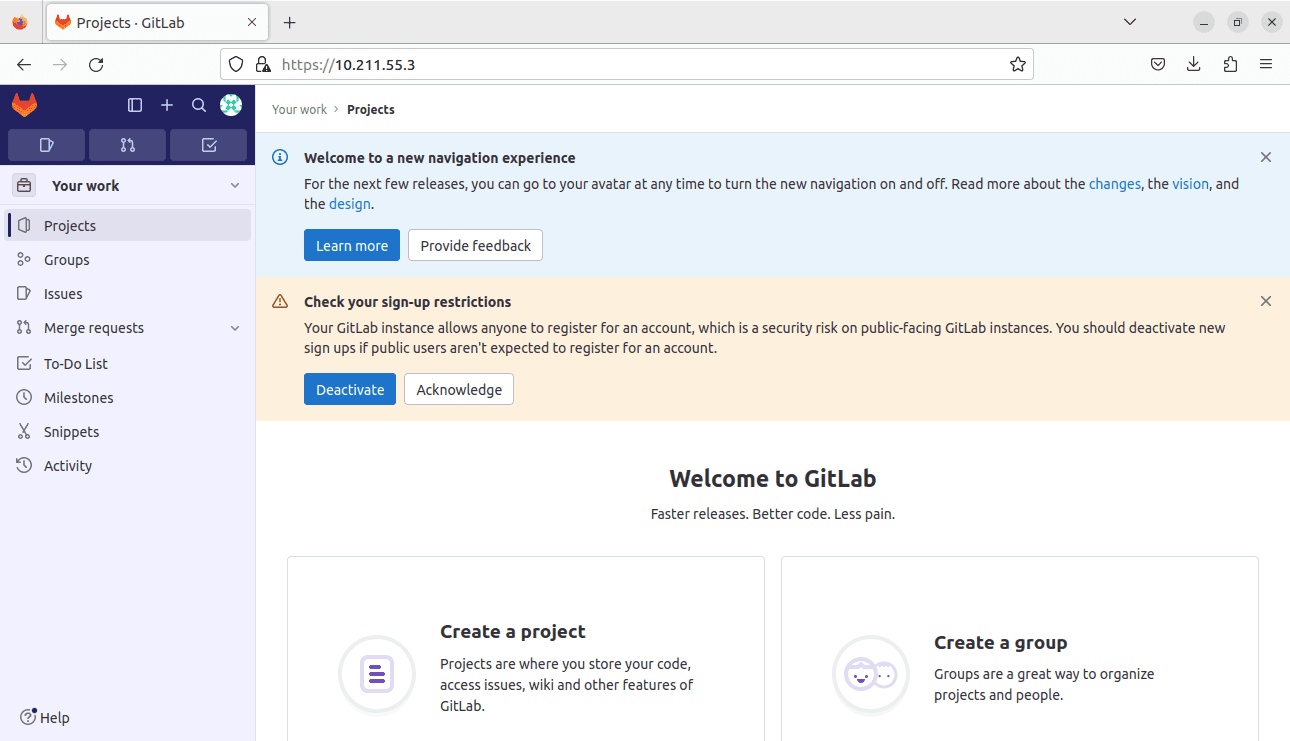The image size is (1290, 741).
Task: Open the changes link
Action: 1115,184
